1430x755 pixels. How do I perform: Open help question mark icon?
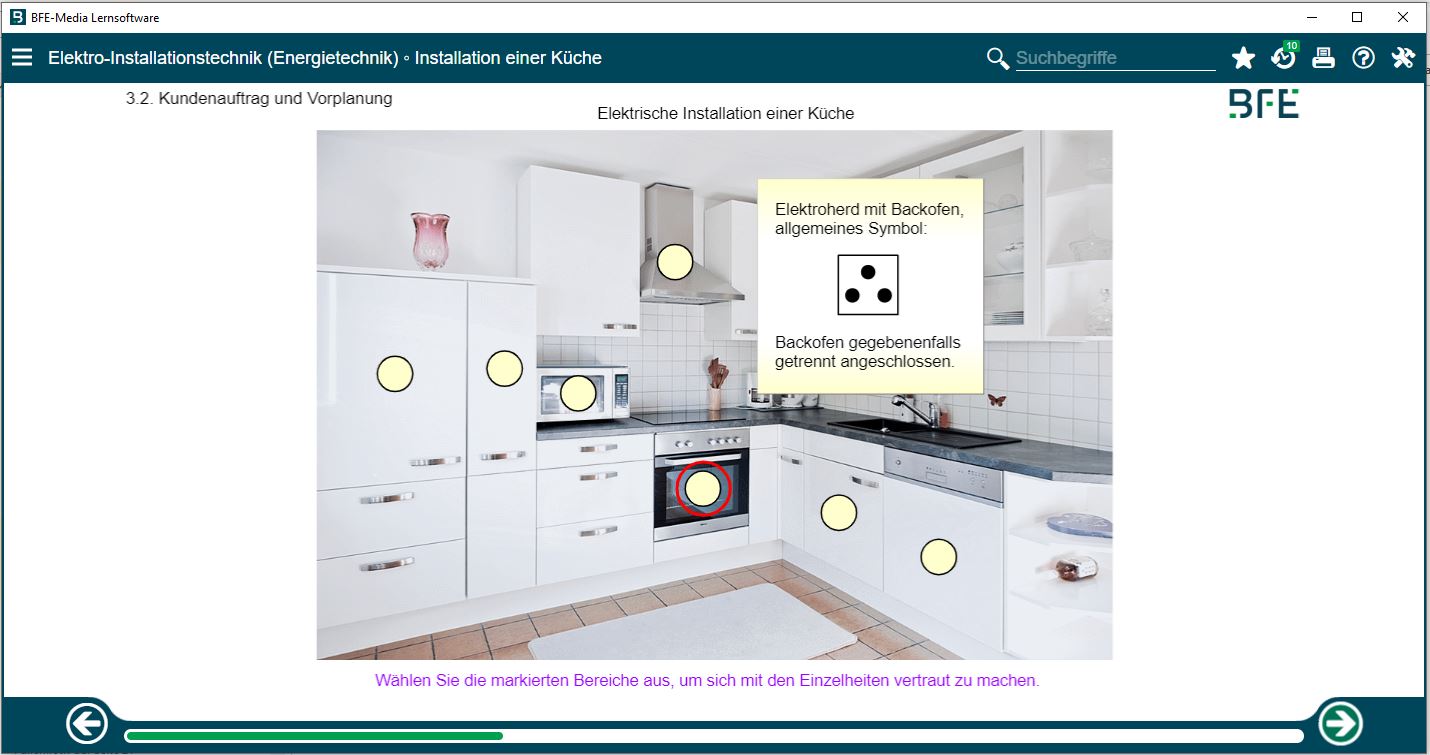[1363, 58]
